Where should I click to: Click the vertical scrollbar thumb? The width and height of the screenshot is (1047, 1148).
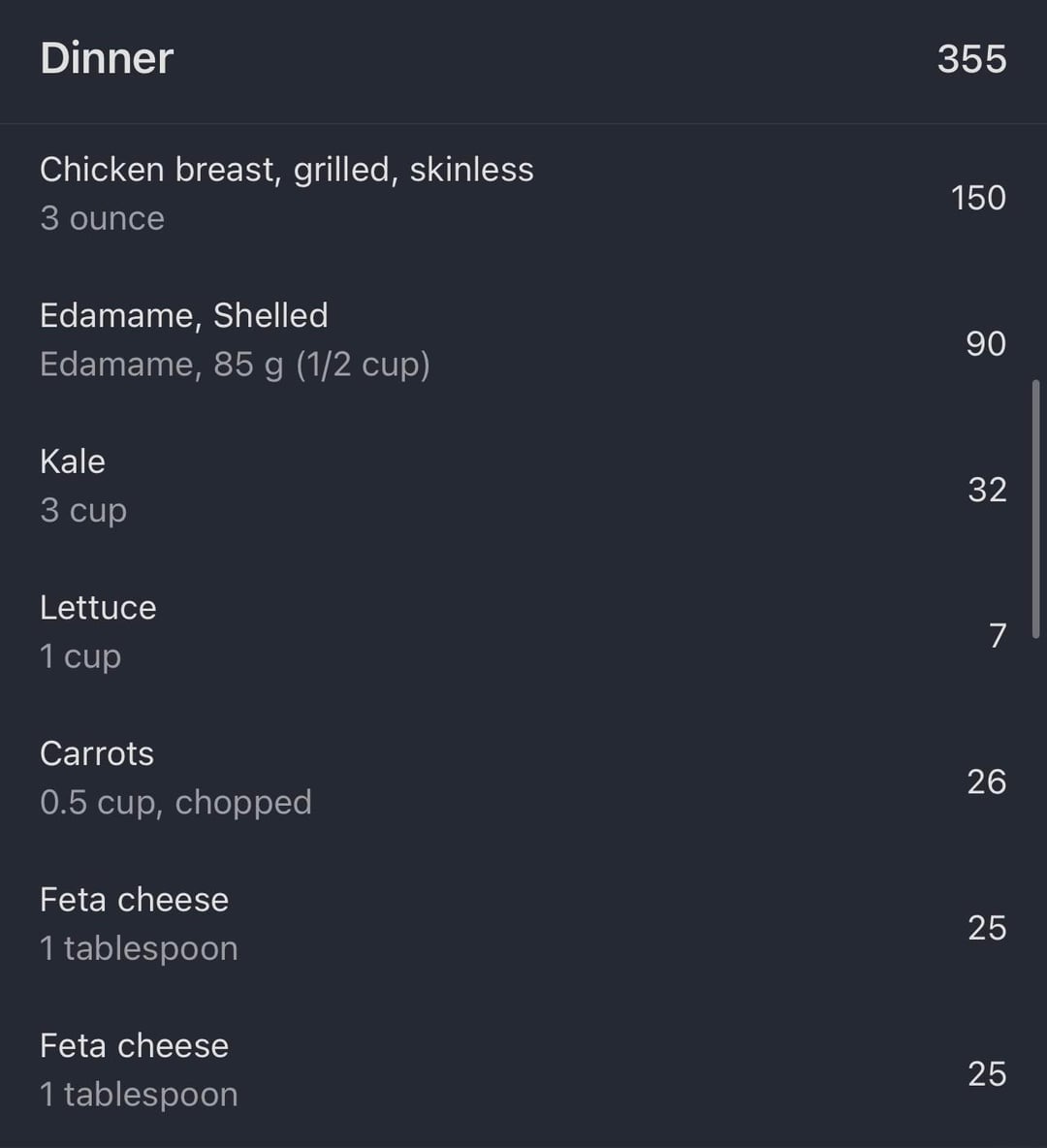1035,509
